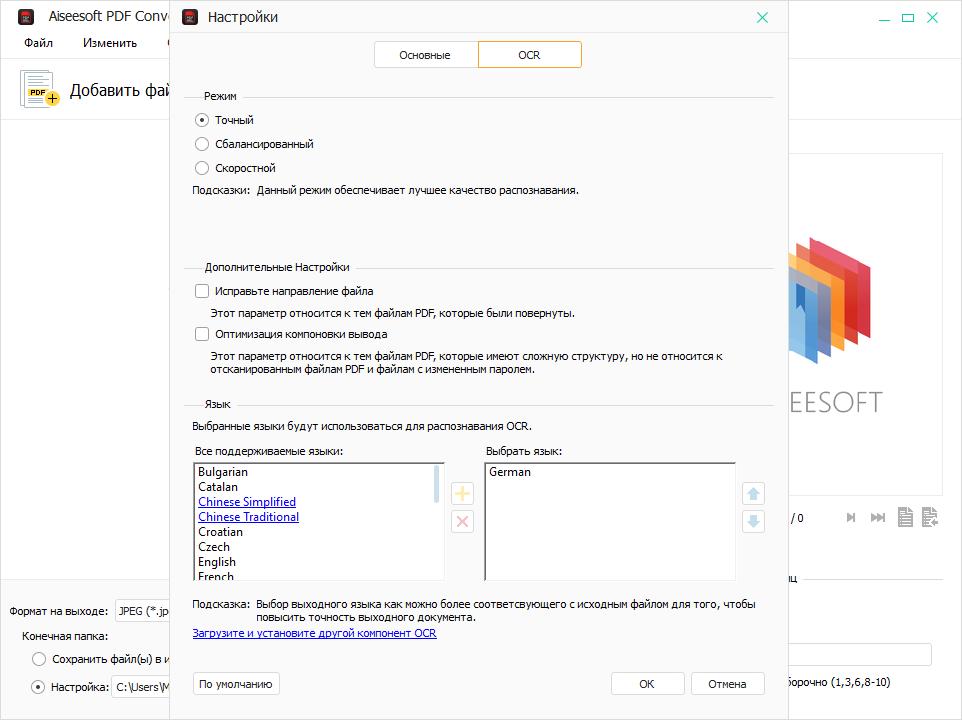
Task: Jump to last page in preview
Action: point(878,518)
